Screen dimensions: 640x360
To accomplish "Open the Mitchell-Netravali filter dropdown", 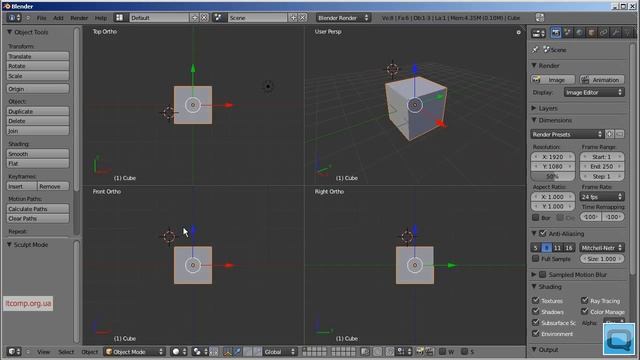I will tap(602, 247).
